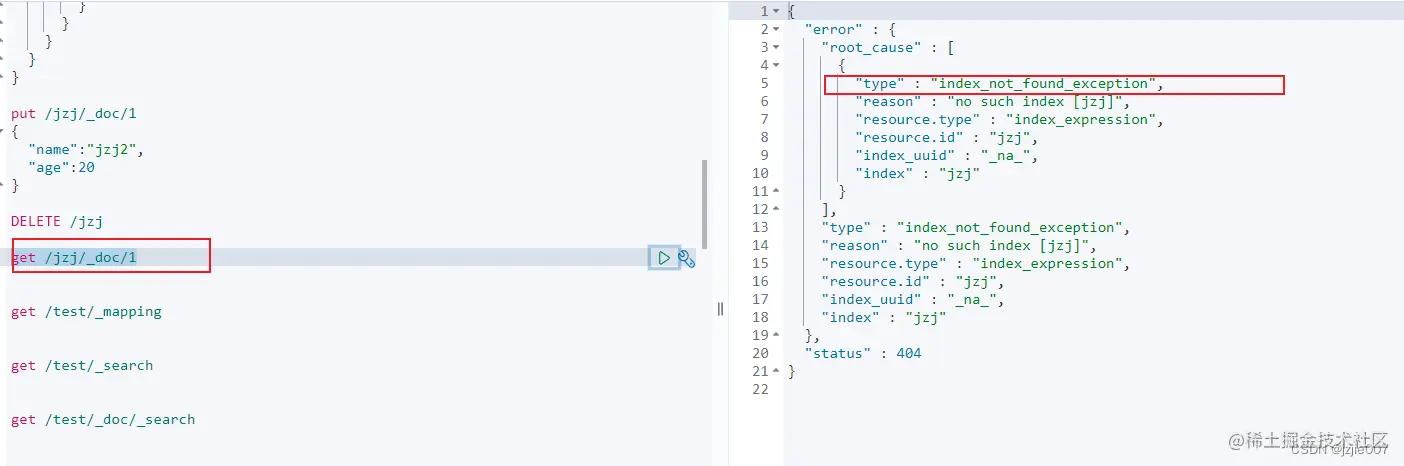Click "status" : 404 on line 20
The image size is (1404, 466).
pyautogui.click(x=863, y=354)
